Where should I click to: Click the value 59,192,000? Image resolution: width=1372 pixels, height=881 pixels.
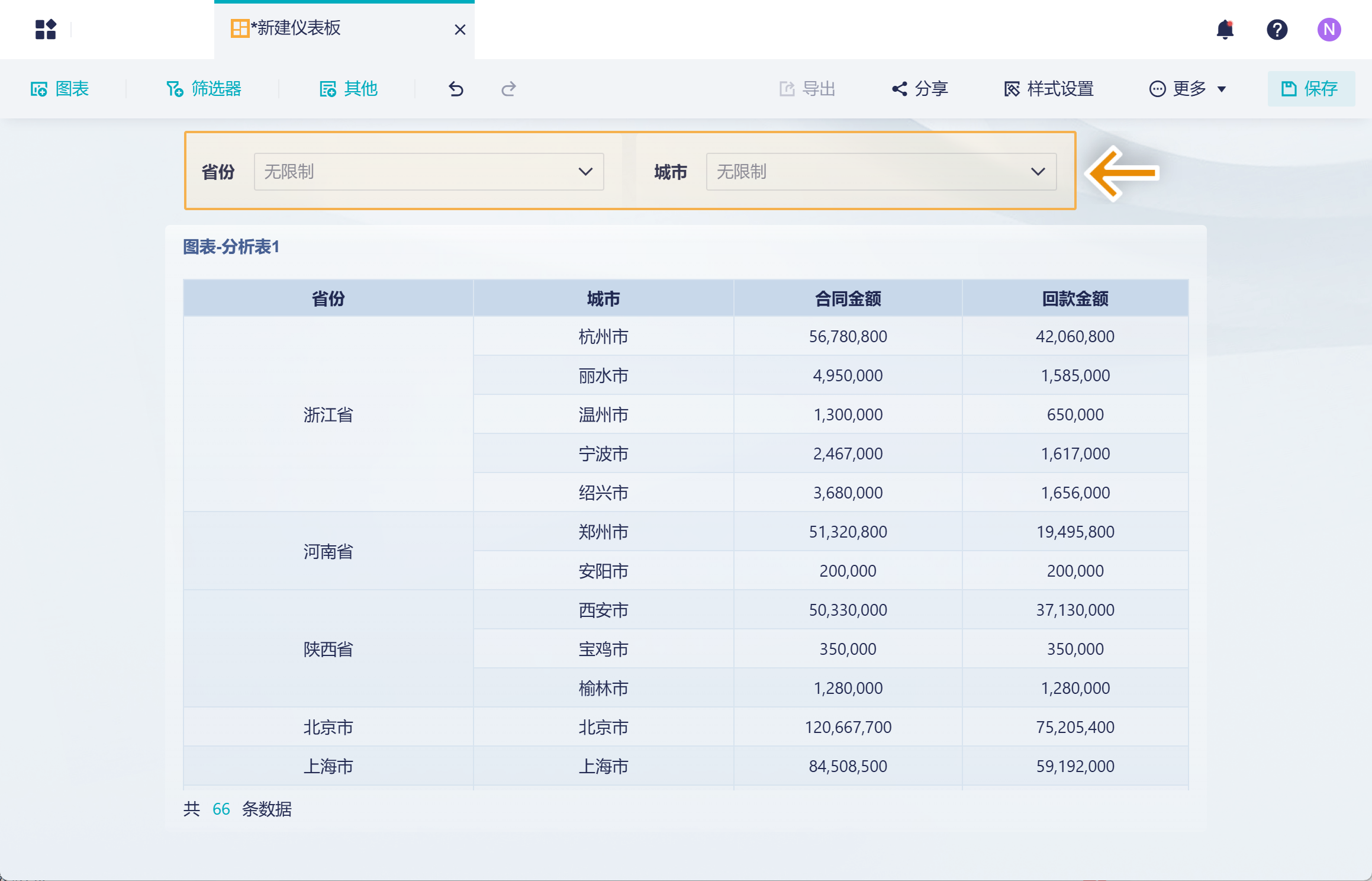pyautogui.click(x=1075, y=766)
